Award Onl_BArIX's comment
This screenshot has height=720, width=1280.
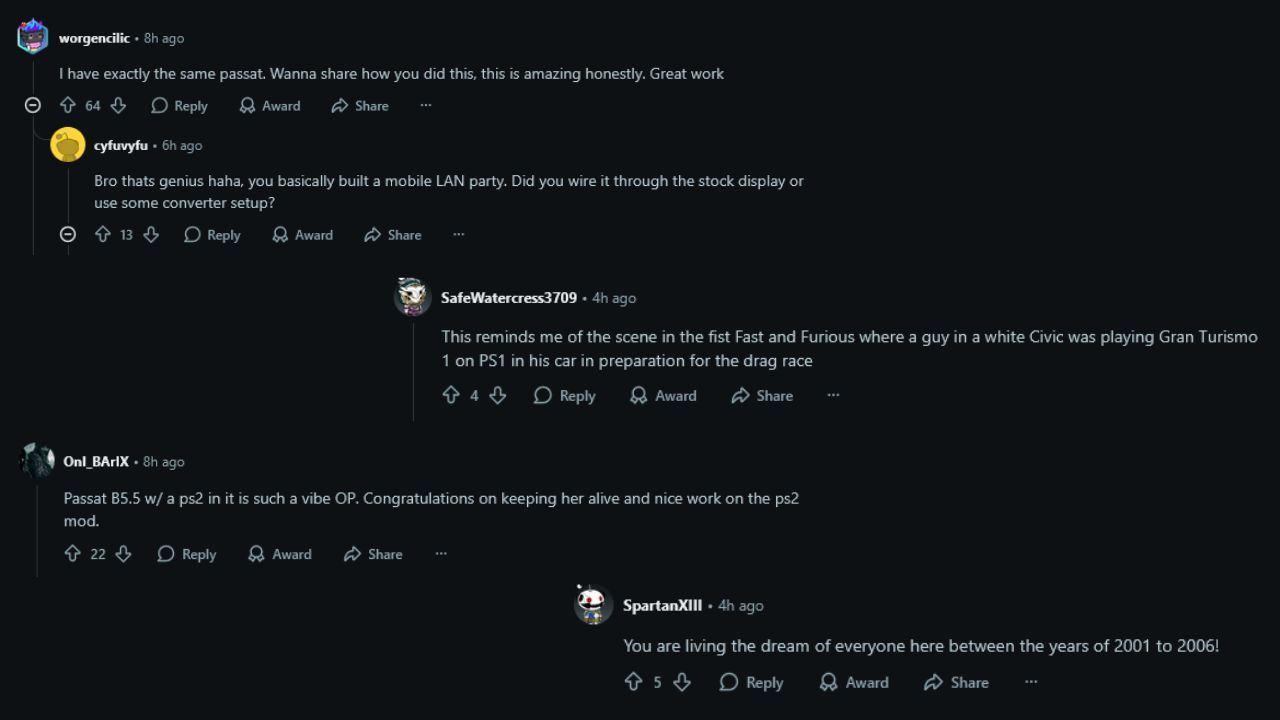tap(280, 553)
